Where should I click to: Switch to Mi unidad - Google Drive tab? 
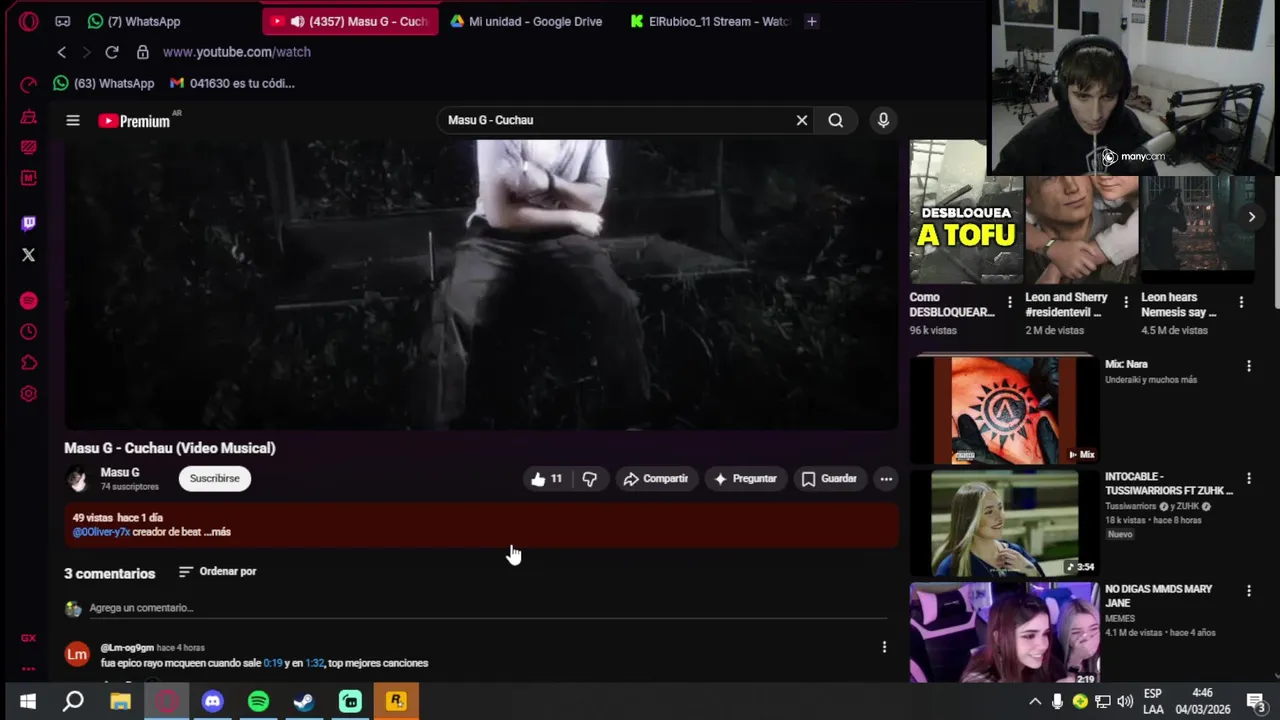(527, 21)
